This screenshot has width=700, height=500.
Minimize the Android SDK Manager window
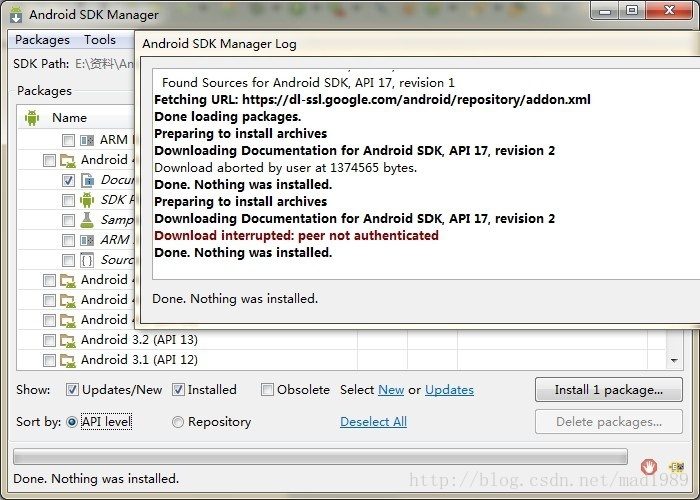click(x=605, y=11)
